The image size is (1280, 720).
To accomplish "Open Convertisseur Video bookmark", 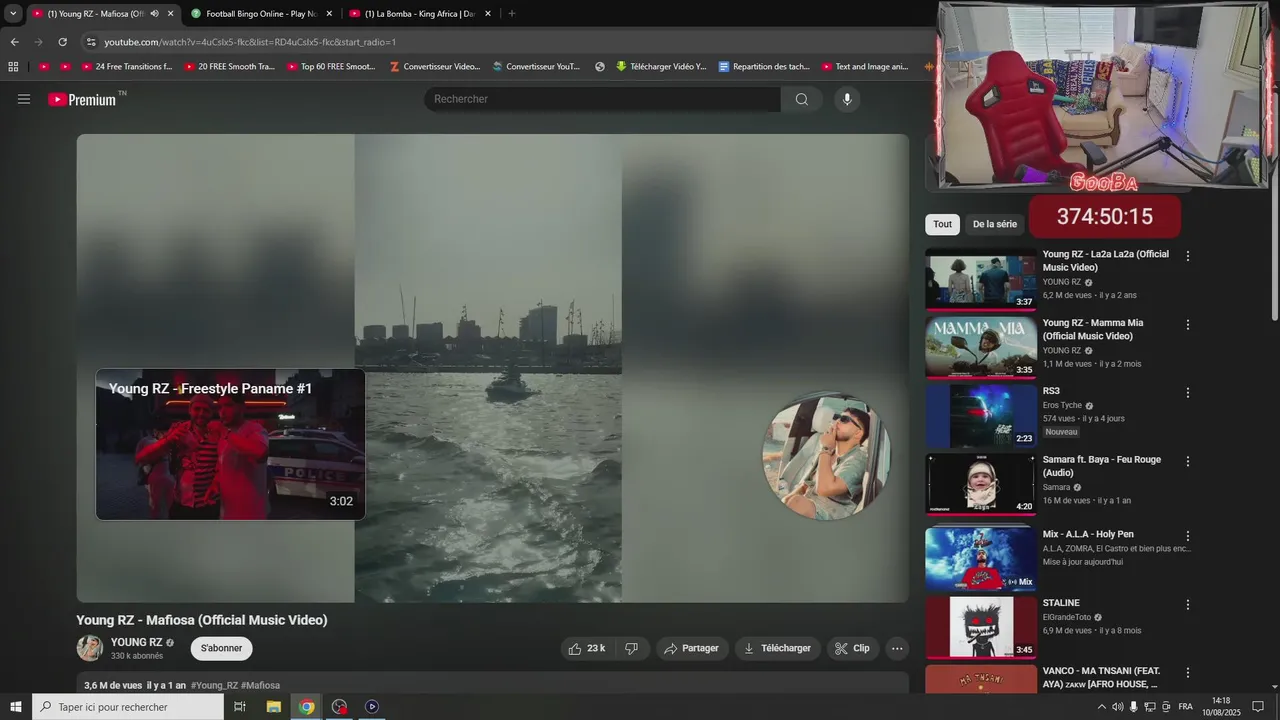I will (x=435, y=67).
